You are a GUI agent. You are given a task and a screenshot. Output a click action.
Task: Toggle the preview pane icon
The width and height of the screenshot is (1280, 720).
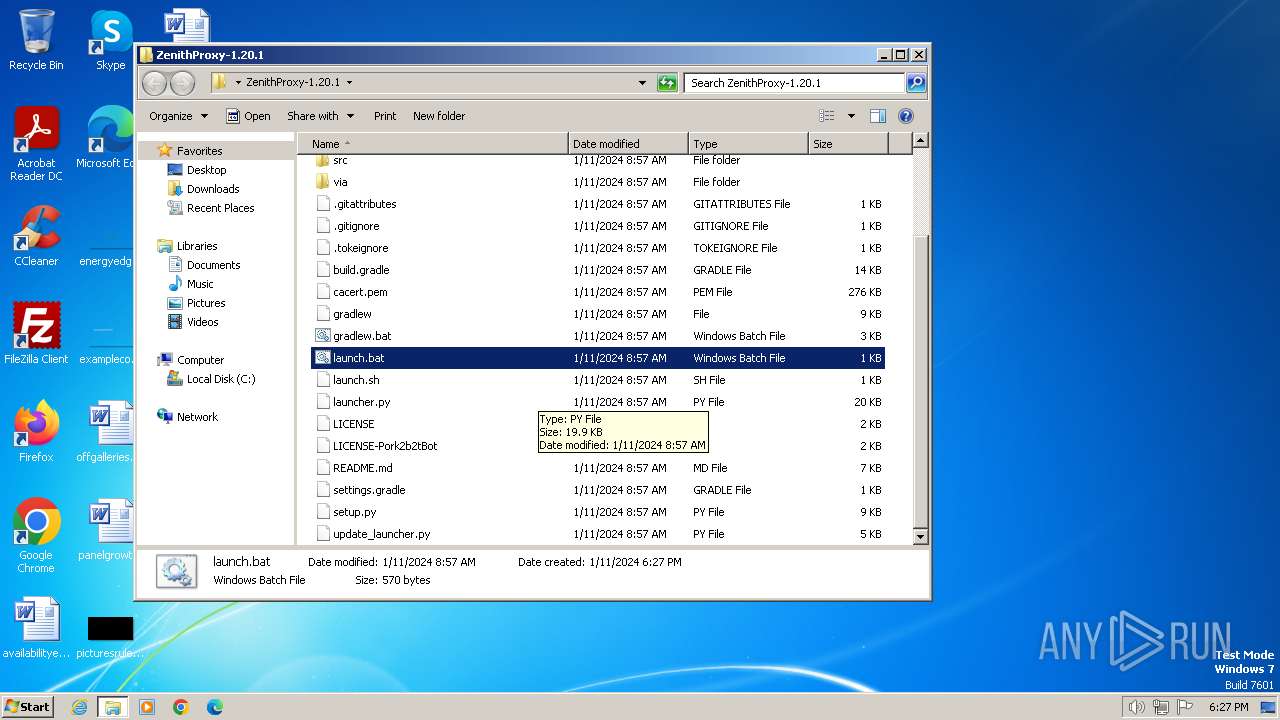877,116
